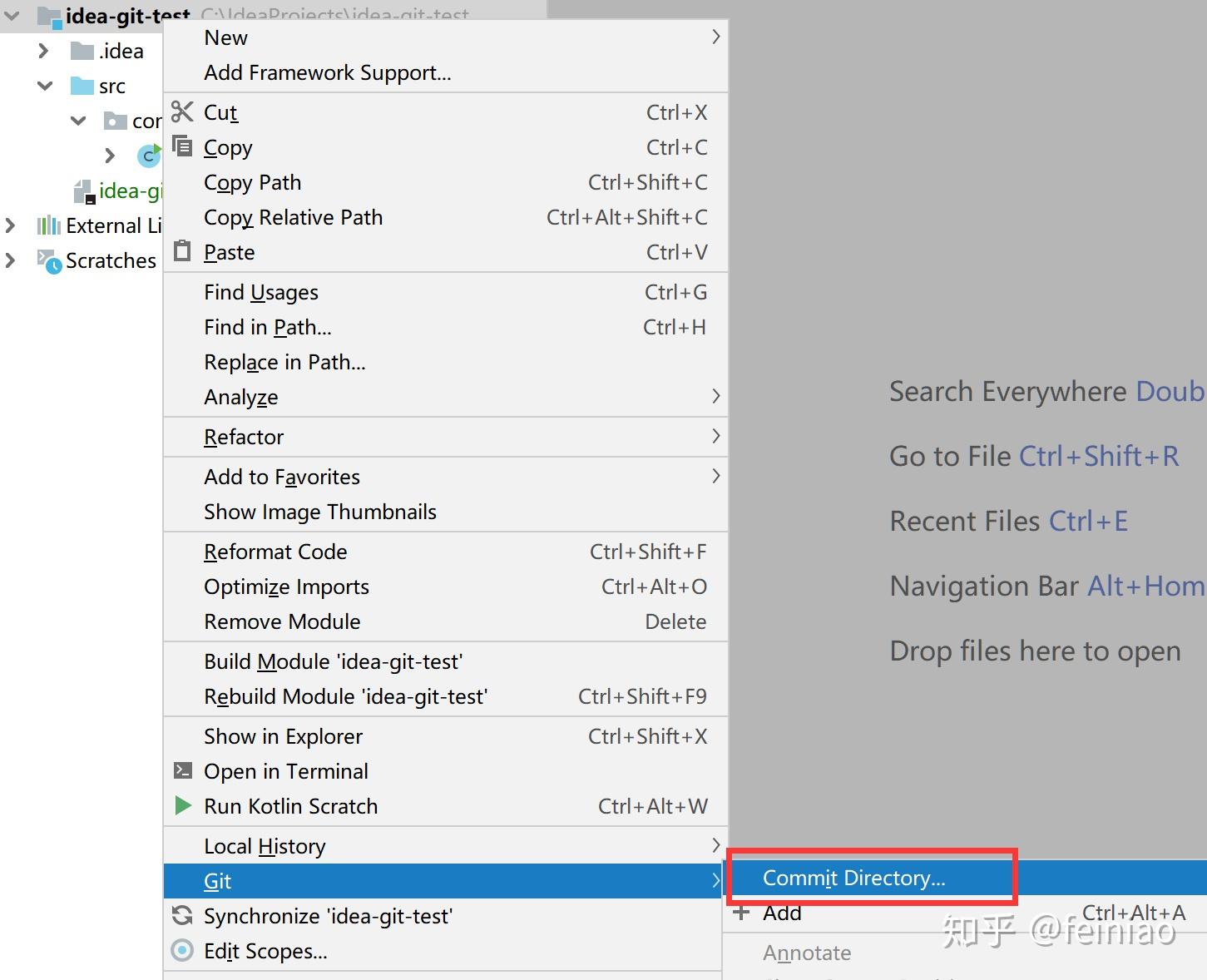Click the plus icon beside Add
The height and width of the screenshot is (980, 1207).
point(741,913)
